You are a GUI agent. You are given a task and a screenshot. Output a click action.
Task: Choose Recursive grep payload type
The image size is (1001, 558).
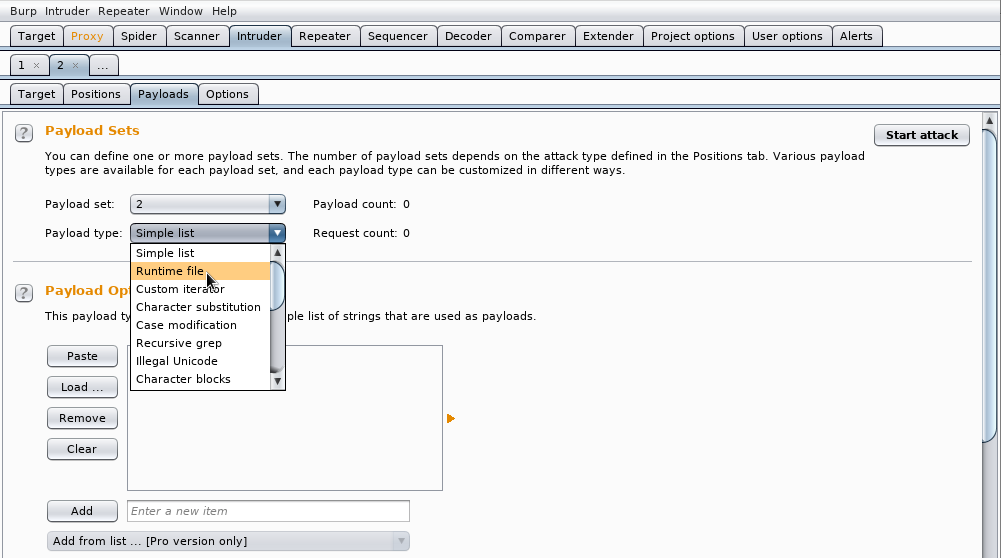[x=200, y=343]
